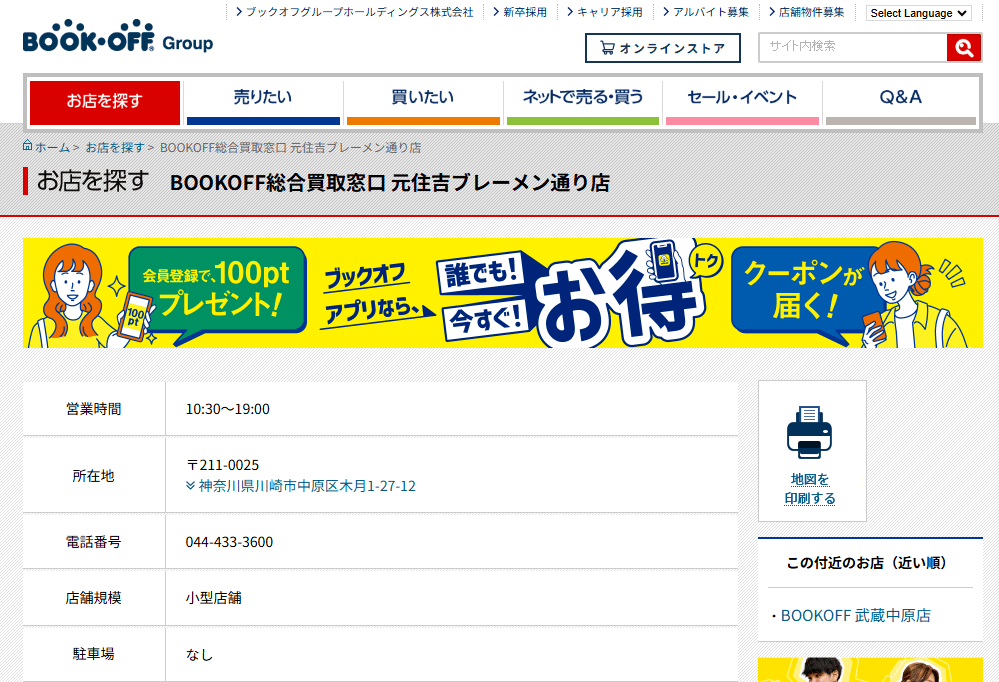Viewport: 999px width, 682px height.
Task: Click the postal code 〒211-0025
Action: pyautogui.click(x=222, y=465)
